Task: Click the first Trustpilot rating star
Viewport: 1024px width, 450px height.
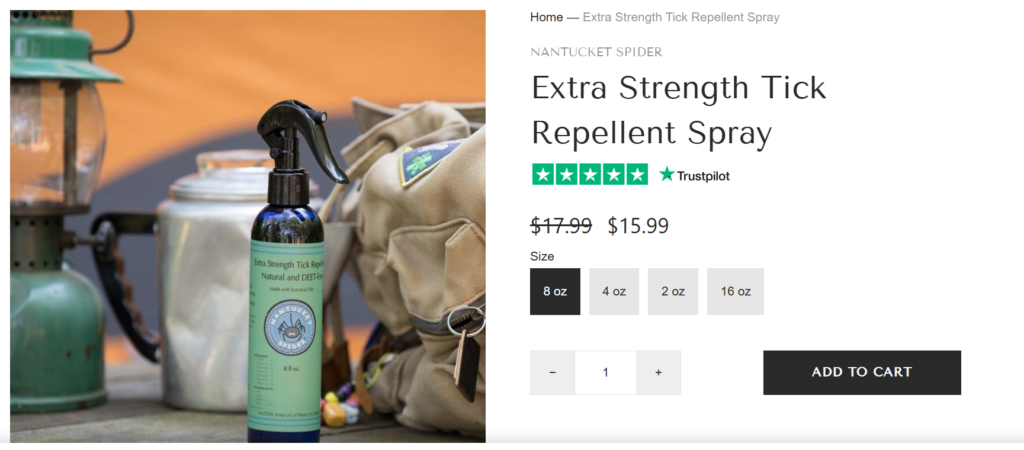Action: [x=543, y=174]
